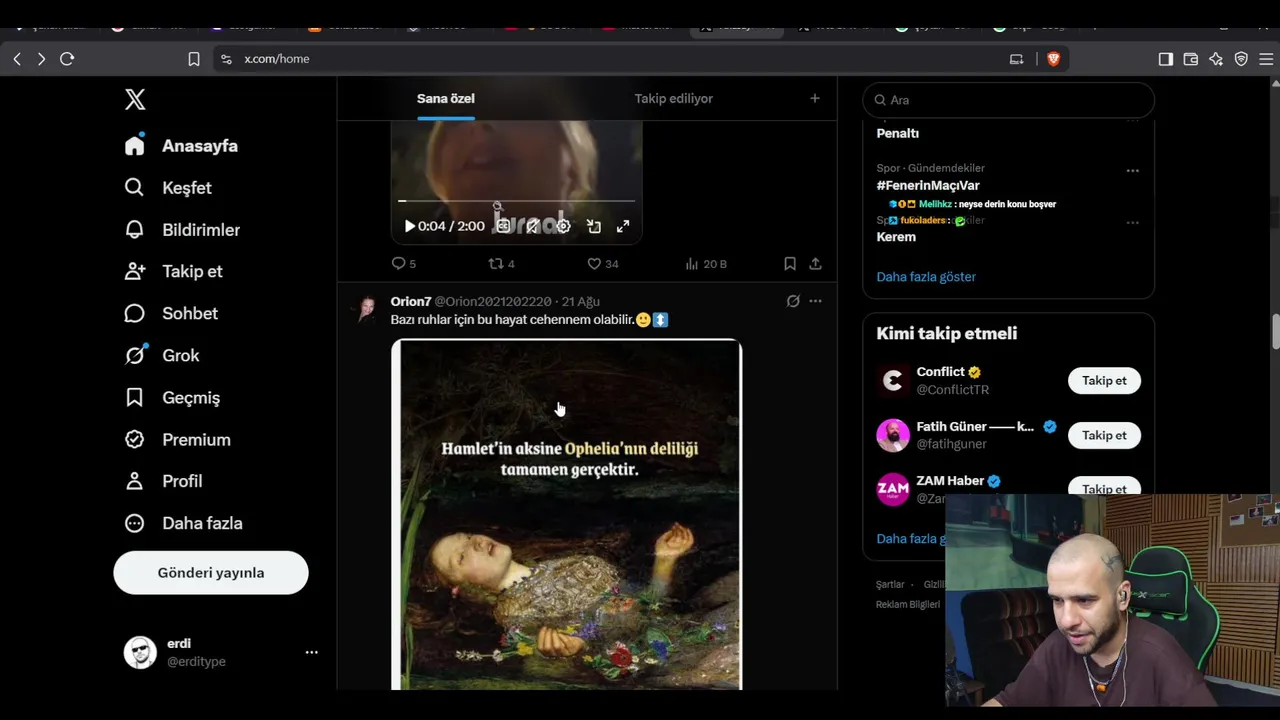Screen dimensions: 1280x720
Task: Open the Grok icon in sidebar
Action: pos(135,355)
